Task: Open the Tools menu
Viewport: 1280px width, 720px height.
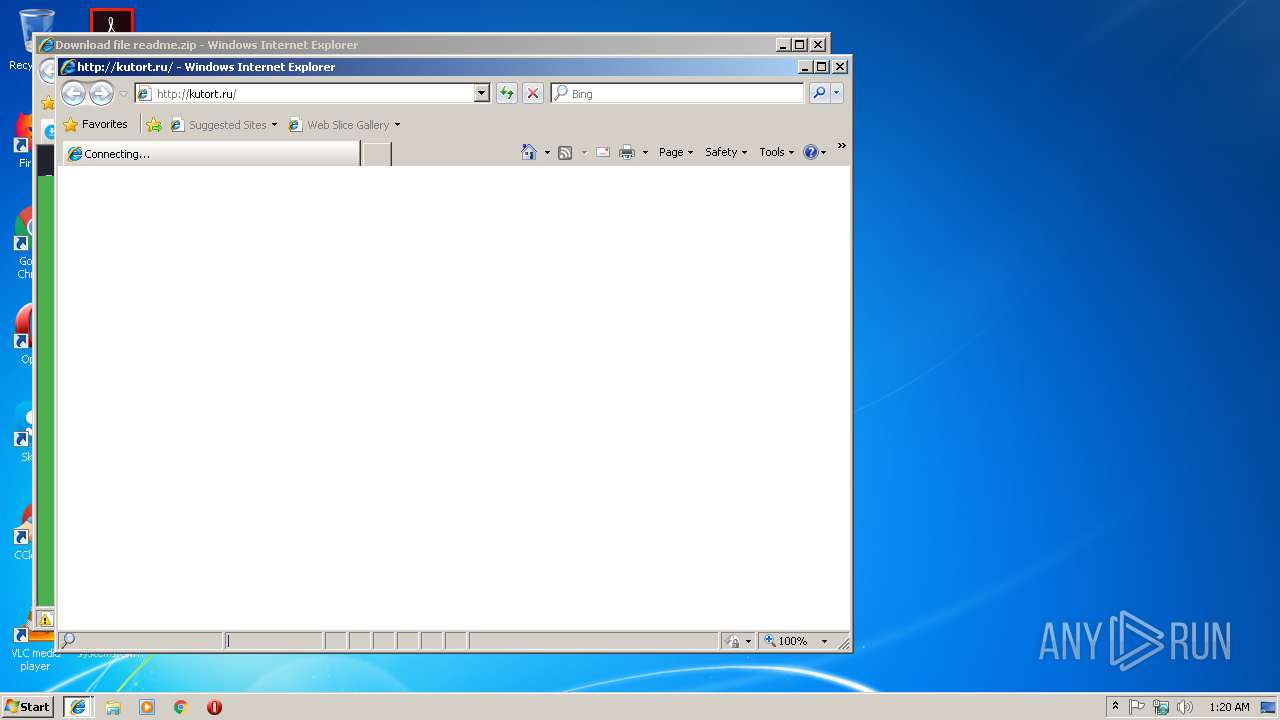Action: (x=777, y=152)
